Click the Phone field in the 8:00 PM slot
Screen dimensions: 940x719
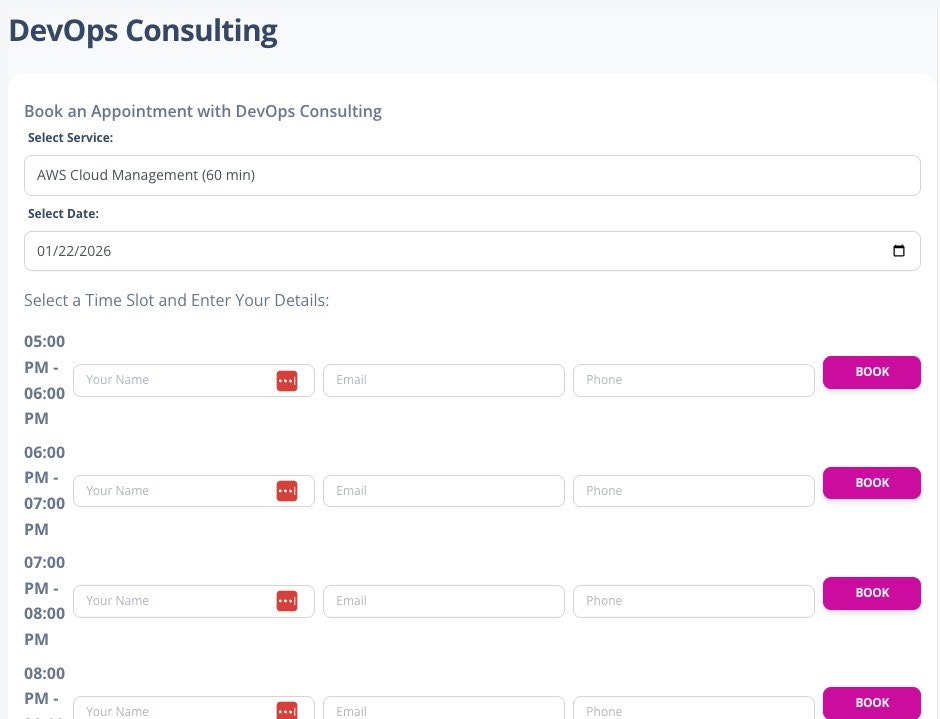[x=694, y=711]
